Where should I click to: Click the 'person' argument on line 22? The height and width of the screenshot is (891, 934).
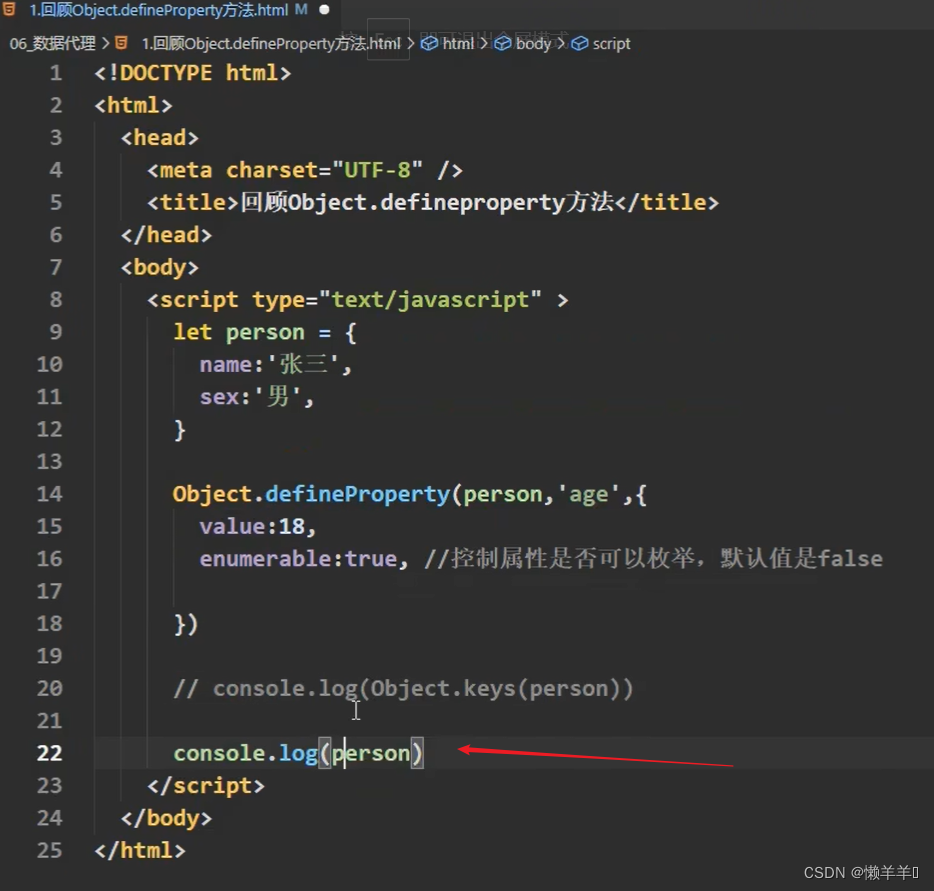(371, 753)
